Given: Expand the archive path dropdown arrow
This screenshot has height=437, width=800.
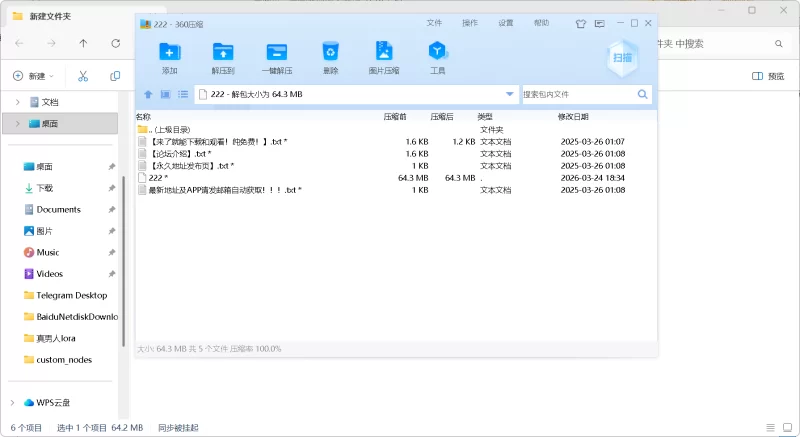Looking at the screenshot, I should coord(510,95).
